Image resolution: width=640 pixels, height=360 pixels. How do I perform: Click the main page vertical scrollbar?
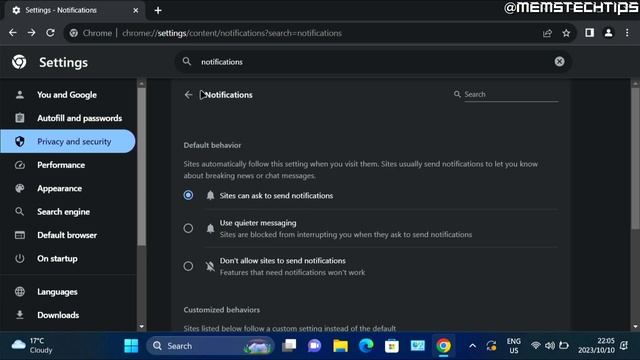pyautogui.click(x=635, y=159)
